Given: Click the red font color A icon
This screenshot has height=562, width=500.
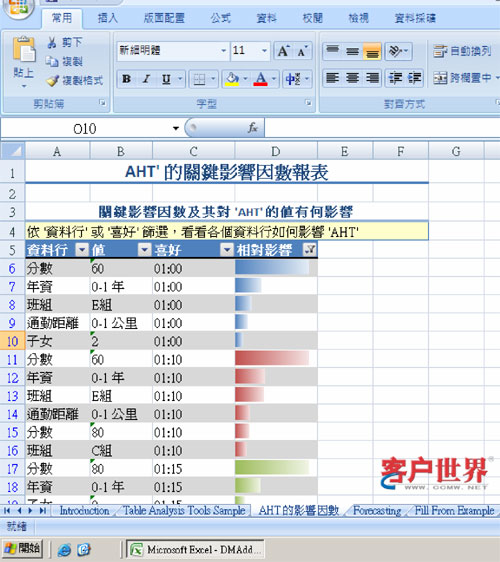Looking at the screenshot, I should pyautogui.click(x=261, y=79).
